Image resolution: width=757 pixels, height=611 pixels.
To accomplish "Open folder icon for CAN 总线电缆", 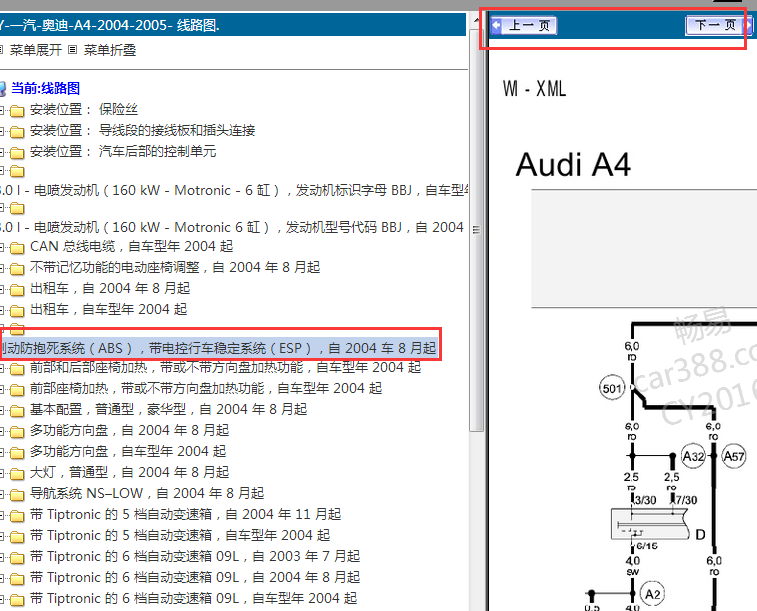I will point(17,248).
